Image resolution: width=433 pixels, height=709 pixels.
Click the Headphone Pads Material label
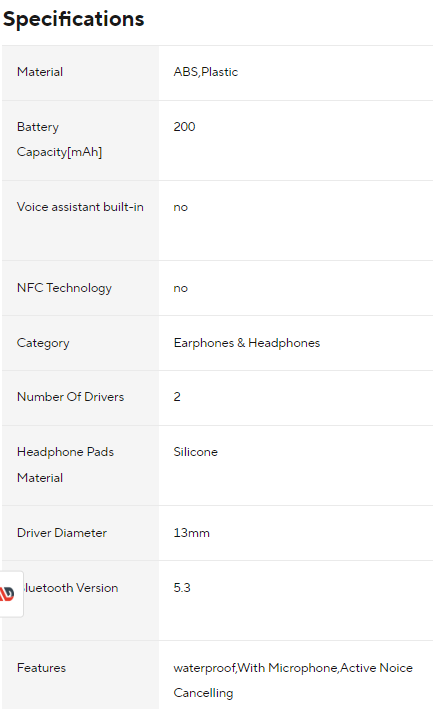65,465
